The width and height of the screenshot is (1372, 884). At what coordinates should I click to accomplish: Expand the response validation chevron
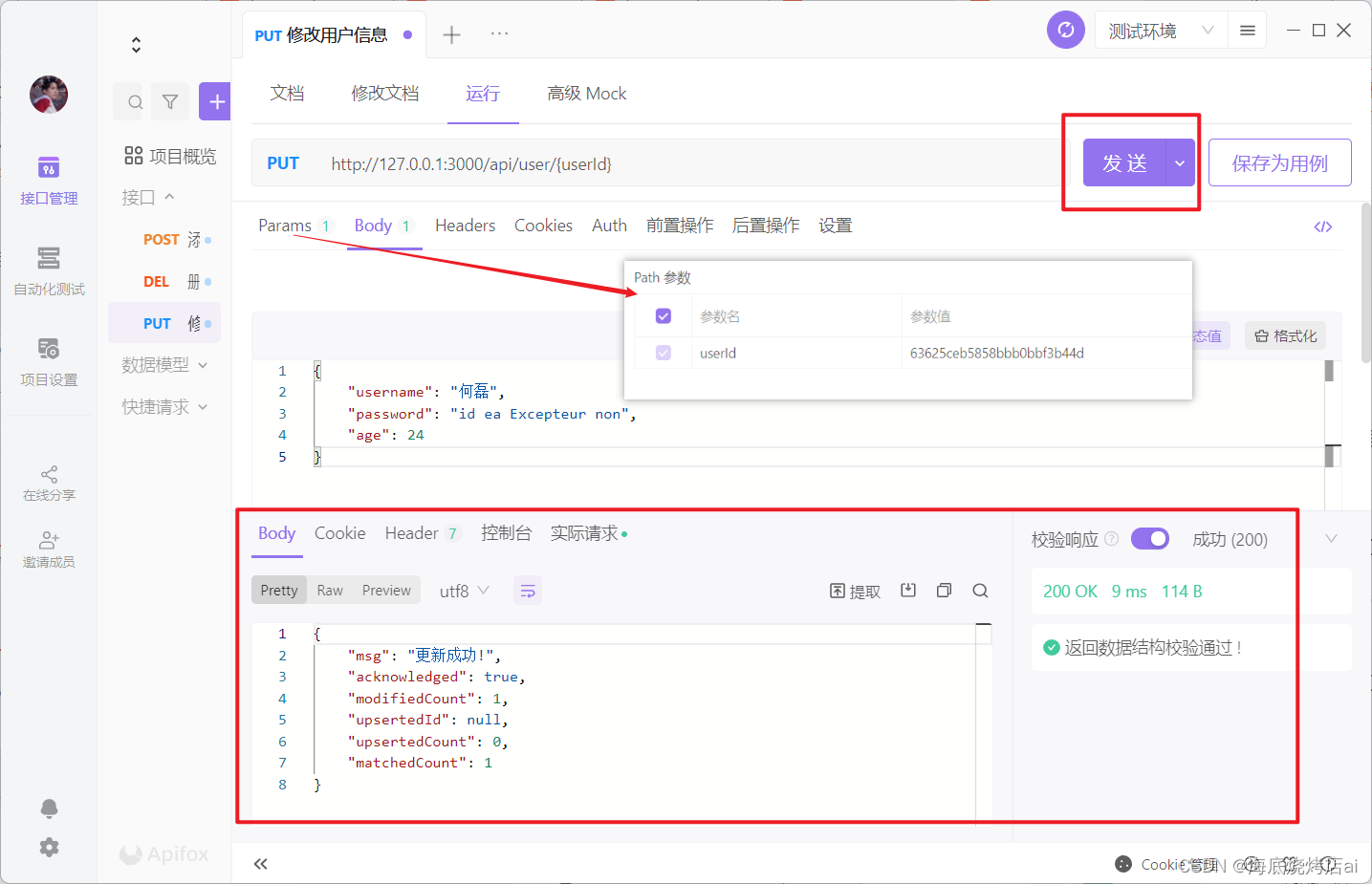1331,539
